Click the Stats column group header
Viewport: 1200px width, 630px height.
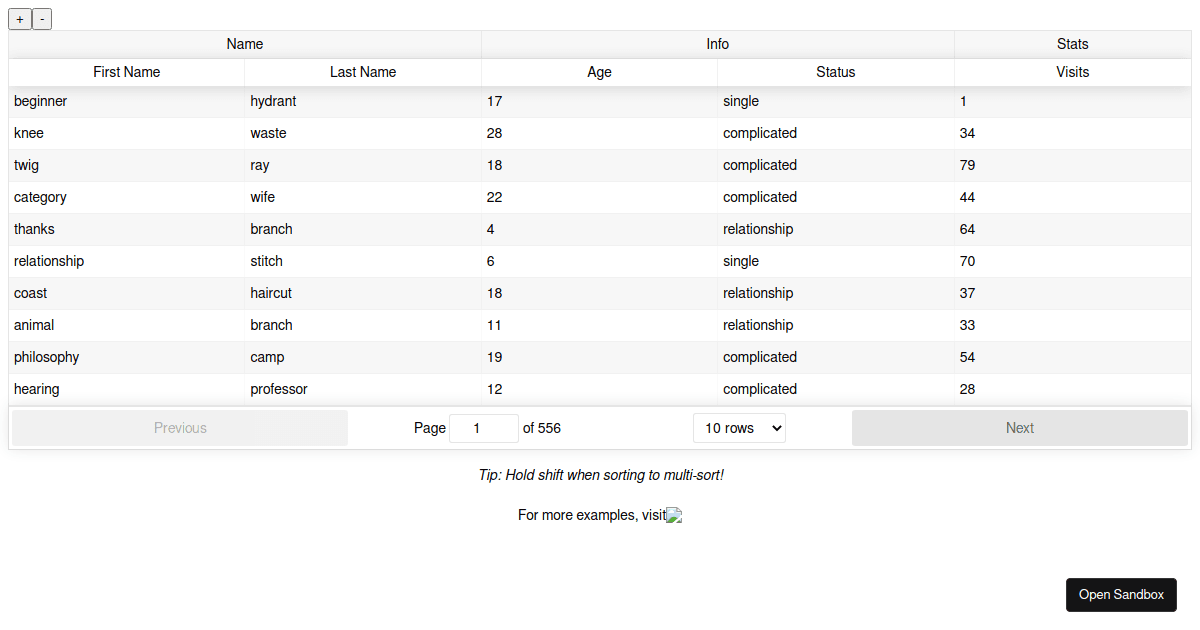tap(1072, 44)
